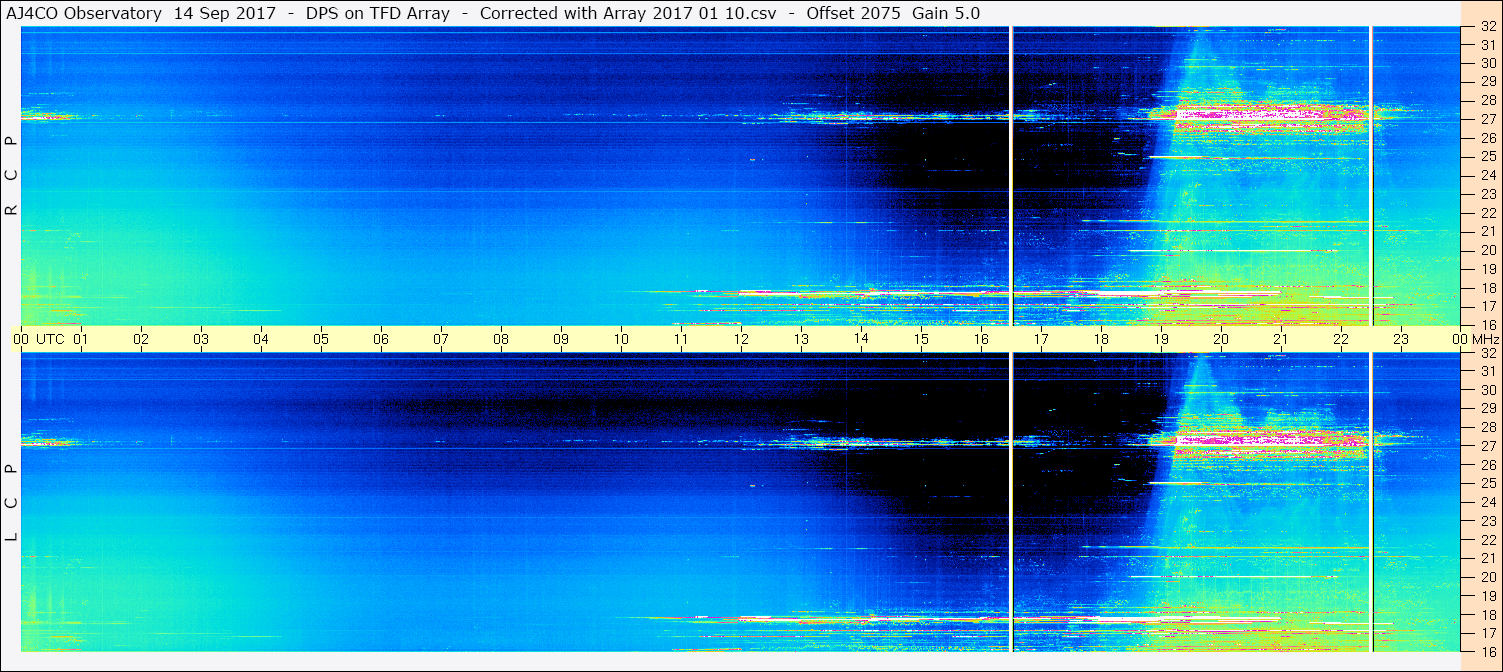Click the '22' hour tick label on time axis
This screenshot has width=1503, height=672.
(1341, 339)
